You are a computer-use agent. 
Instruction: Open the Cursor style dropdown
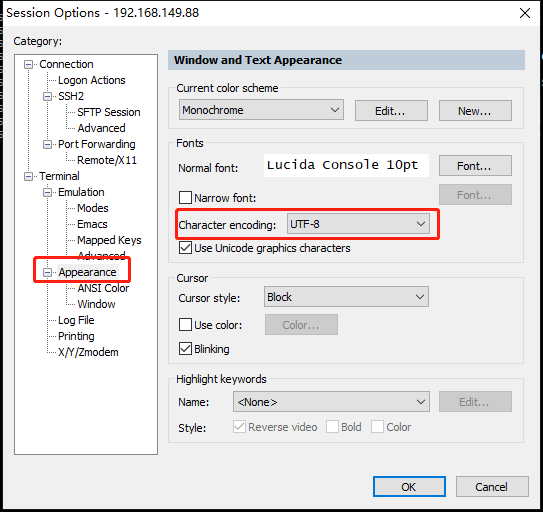point(346,297)
